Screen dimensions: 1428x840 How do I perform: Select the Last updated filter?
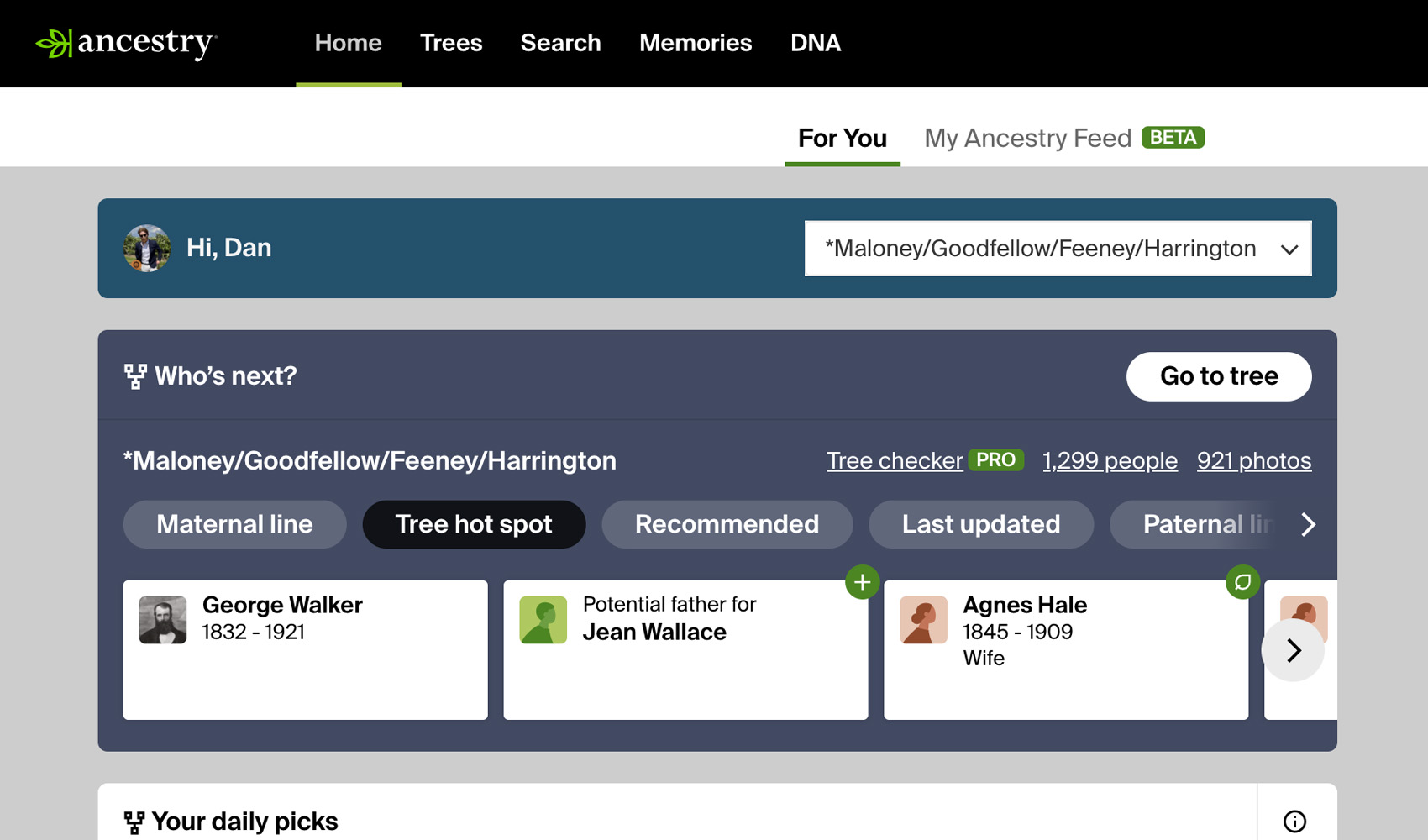click(x=981, y=524)
